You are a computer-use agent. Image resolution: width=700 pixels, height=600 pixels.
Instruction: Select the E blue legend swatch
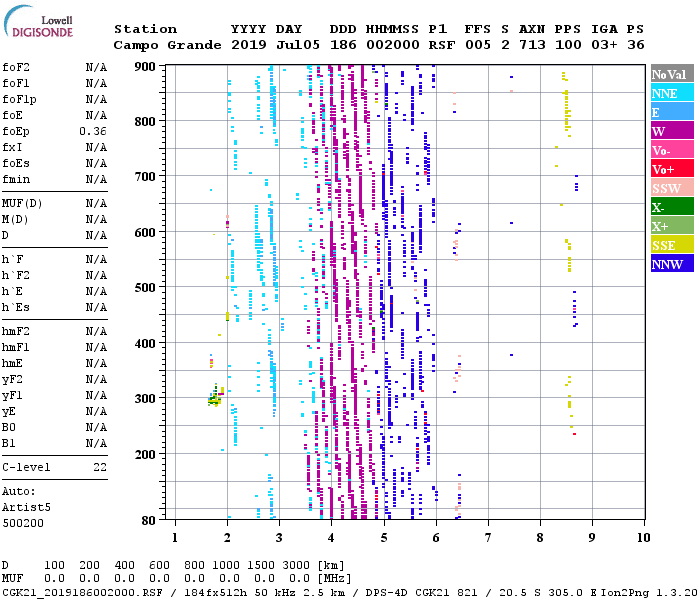click(x=672, y=112)
